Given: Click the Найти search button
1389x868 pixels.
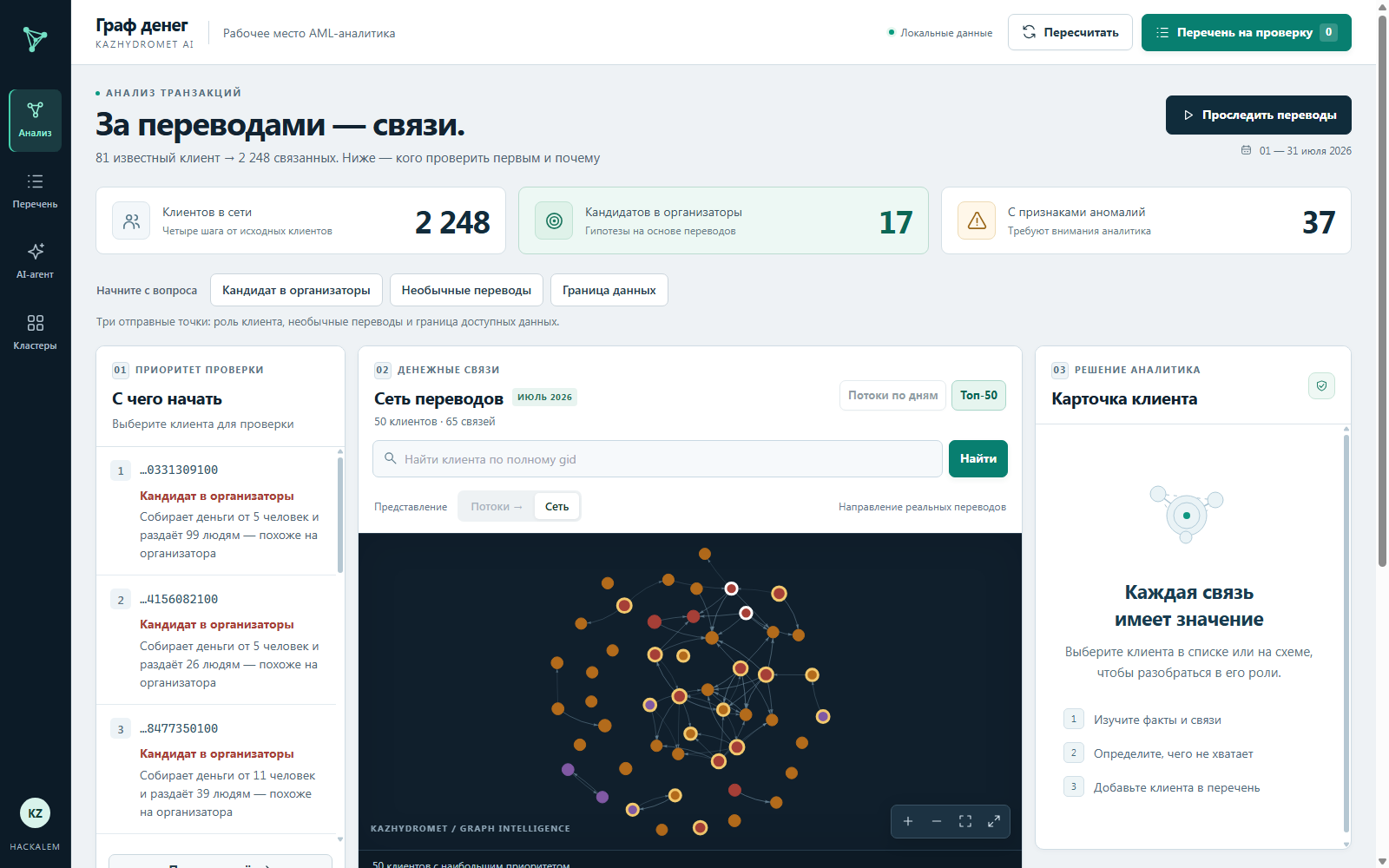Looking at the screenshot, I should coord(978,458).
